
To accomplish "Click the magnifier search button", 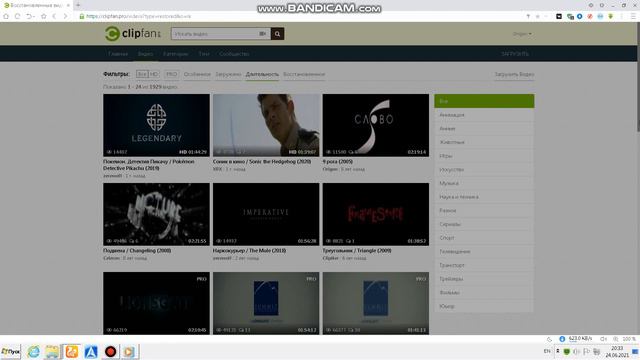I will 277,34.
